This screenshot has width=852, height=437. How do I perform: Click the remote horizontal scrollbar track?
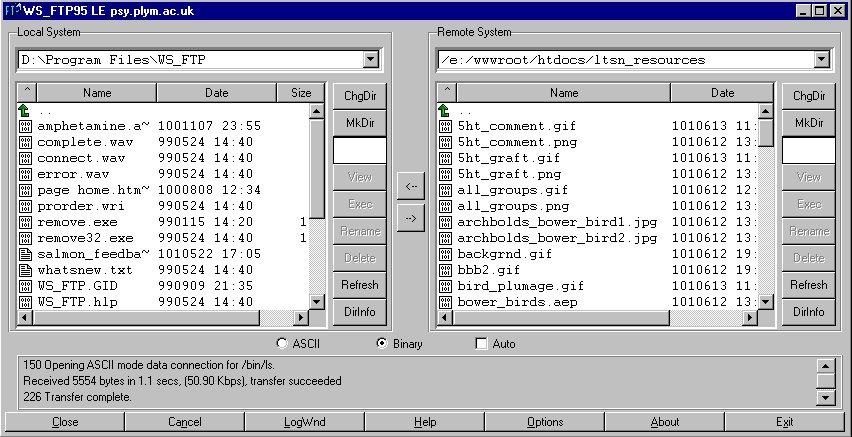pos(600,318)
